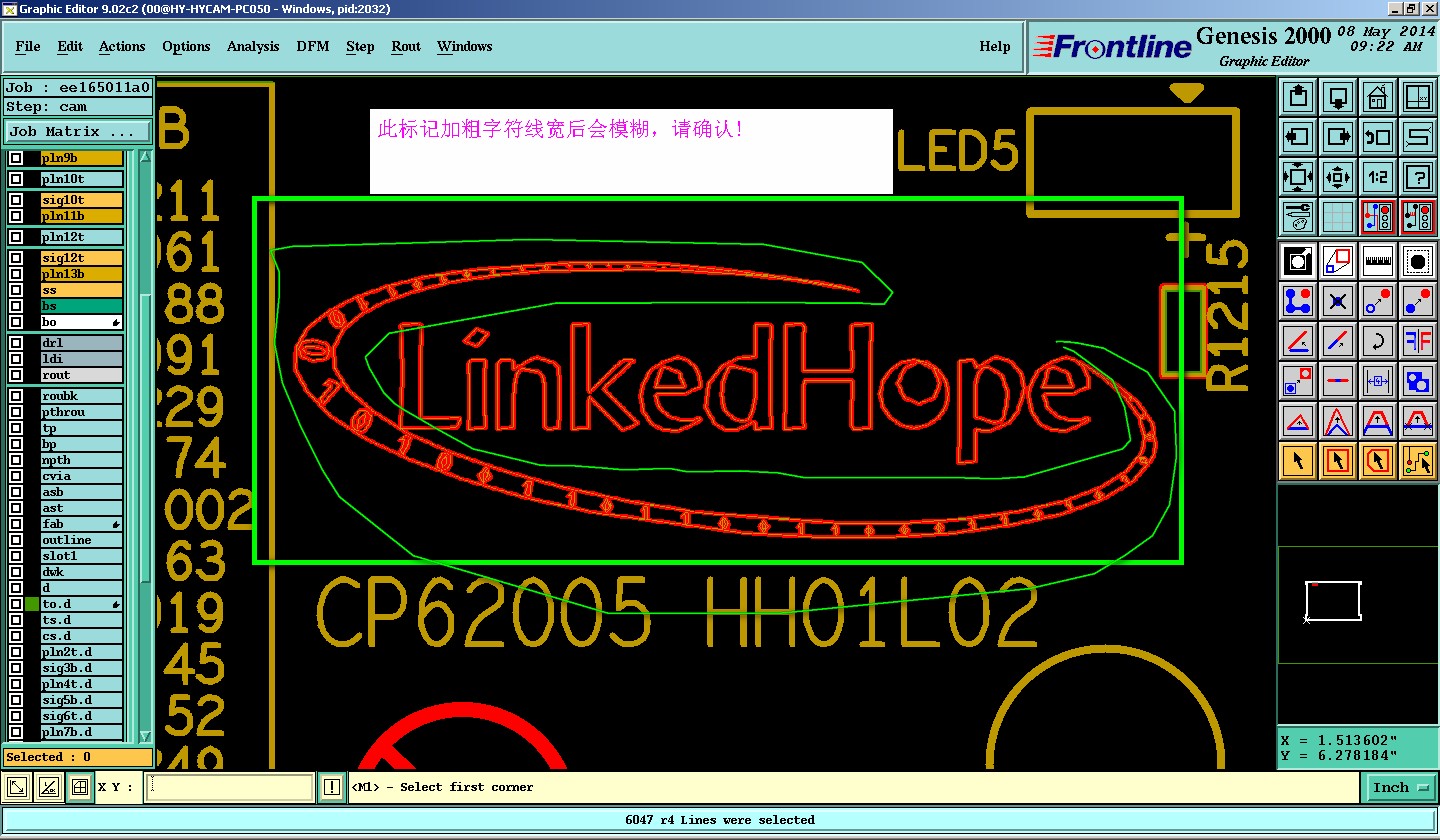The height and width of the screenshot is (840, 1440).
Task: Click layer list scroll up arrow
Action: coord(146,157)
